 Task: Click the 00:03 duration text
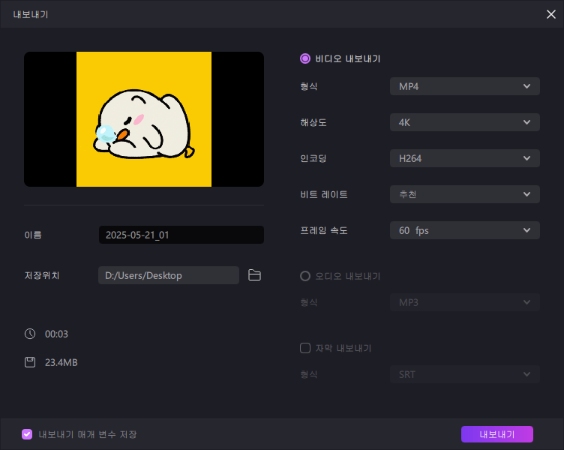point(56,334)
